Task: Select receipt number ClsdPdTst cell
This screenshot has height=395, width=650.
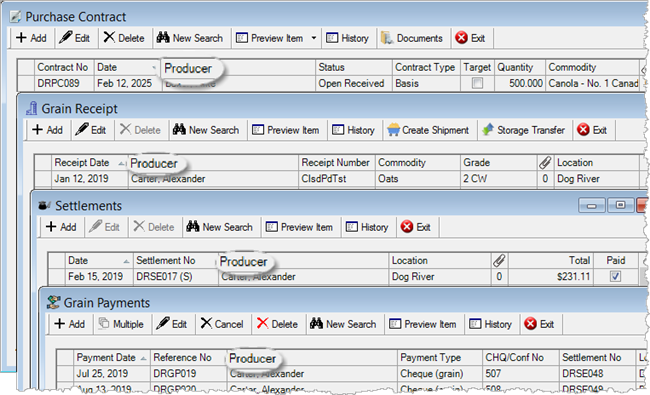Action: [336, 179]
